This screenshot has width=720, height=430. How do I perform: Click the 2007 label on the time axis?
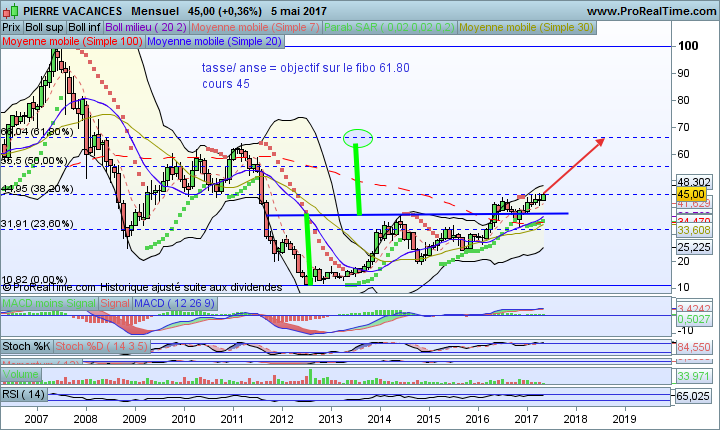[37, 419]
